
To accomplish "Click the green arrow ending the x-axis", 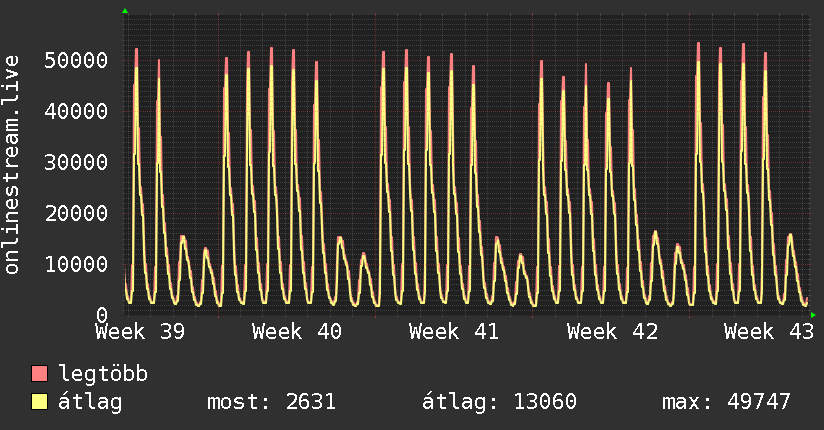I will (813, 315).
